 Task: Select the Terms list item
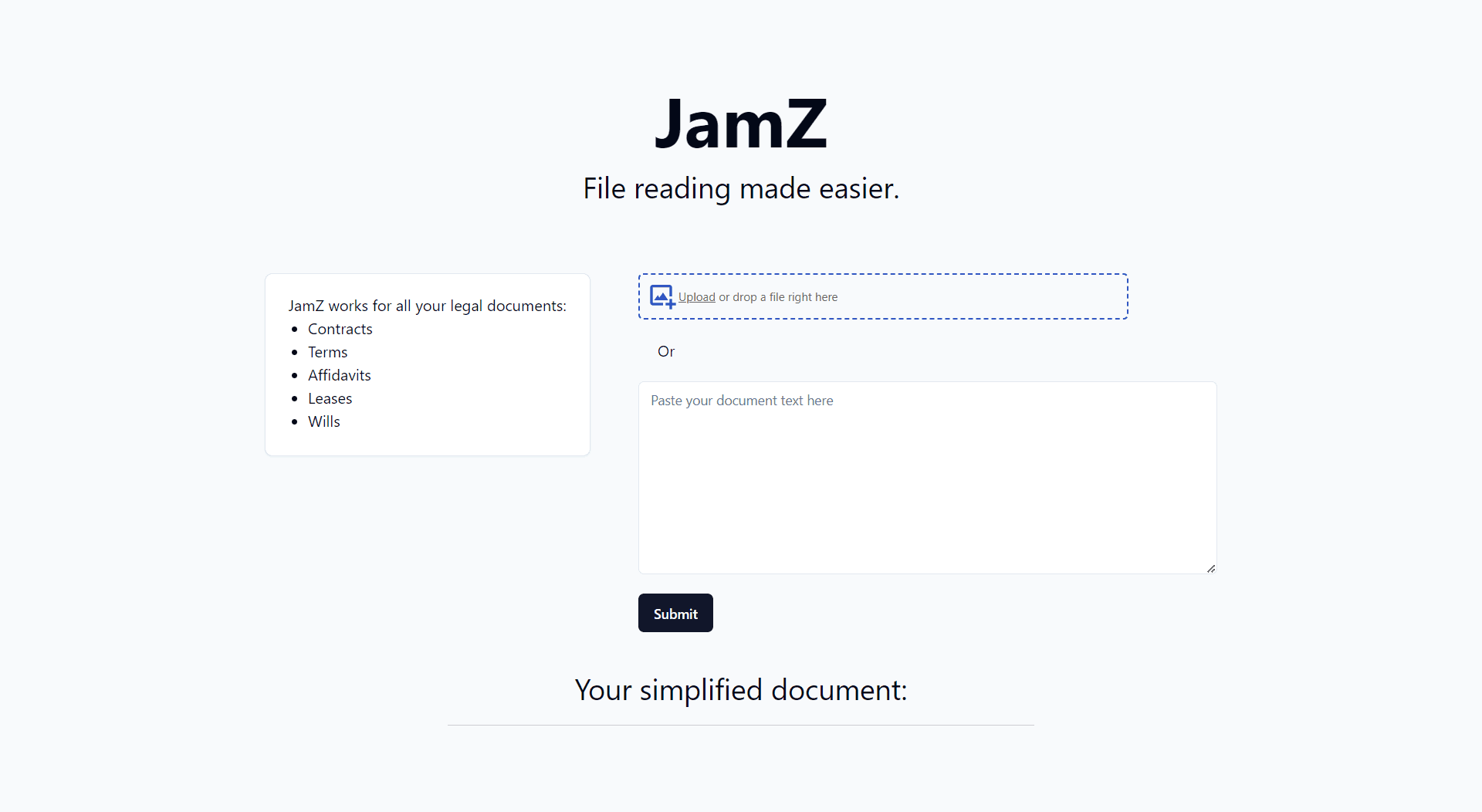(327, 352)
